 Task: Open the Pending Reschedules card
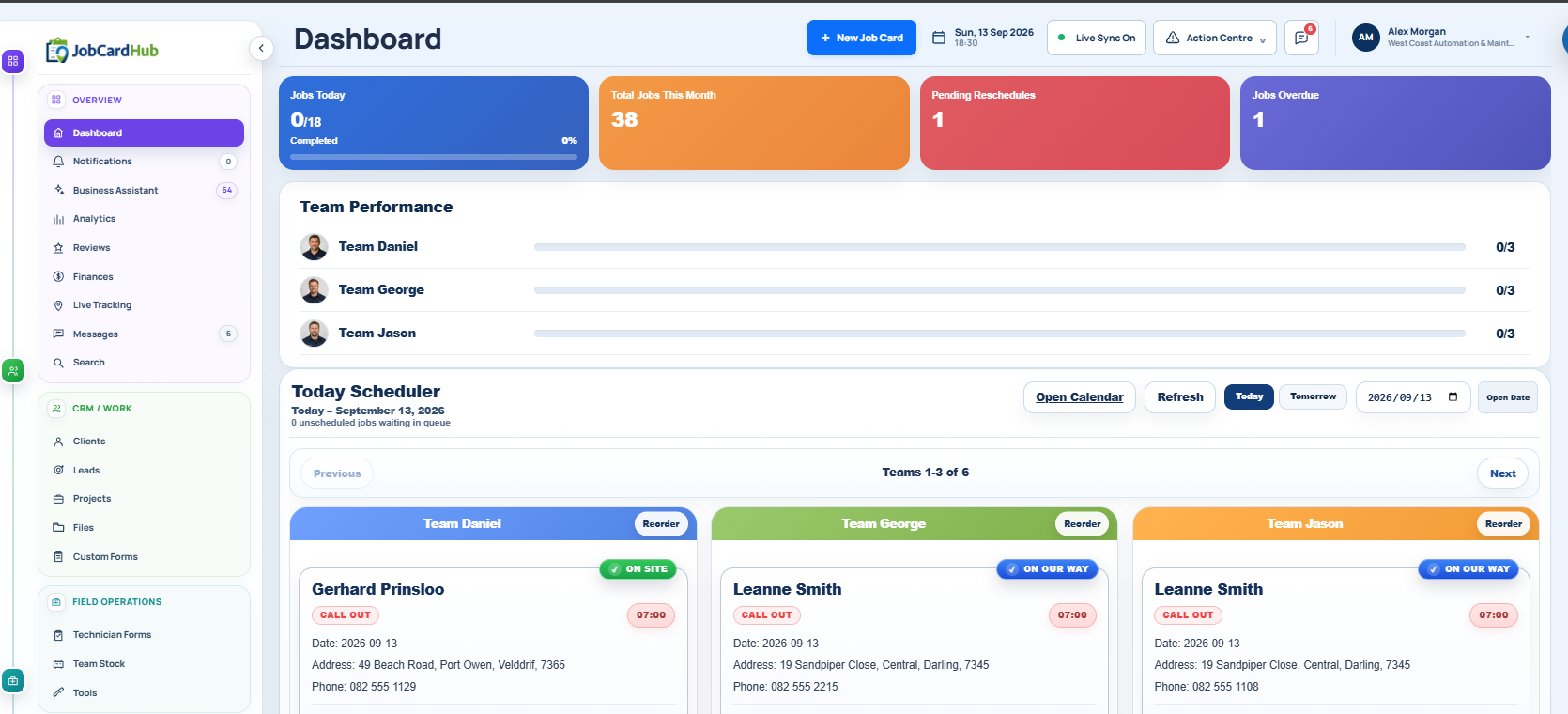point(1075,123)
